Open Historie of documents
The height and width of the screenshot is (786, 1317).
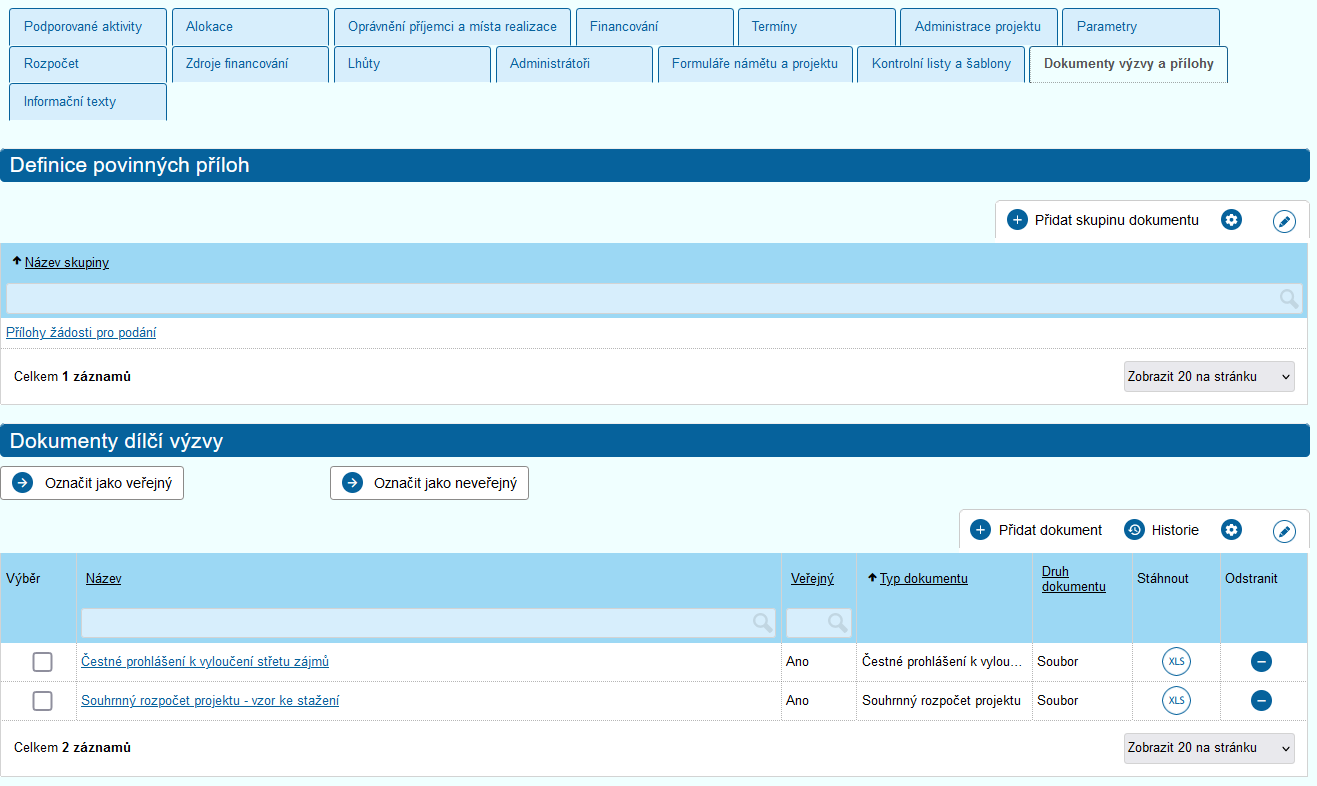click(x=1162, y=530)
